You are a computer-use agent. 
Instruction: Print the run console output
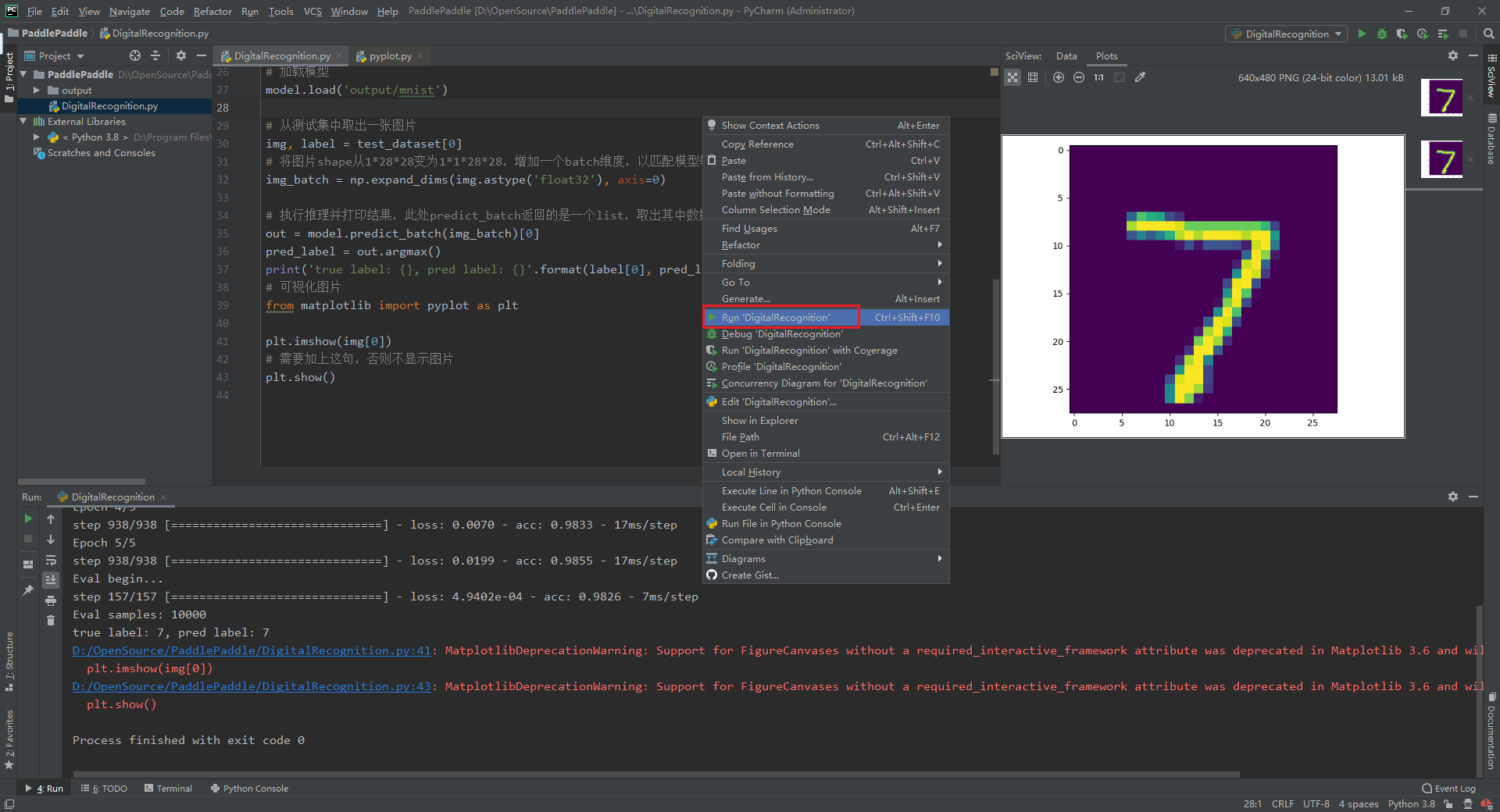click(x=51, y=600)
